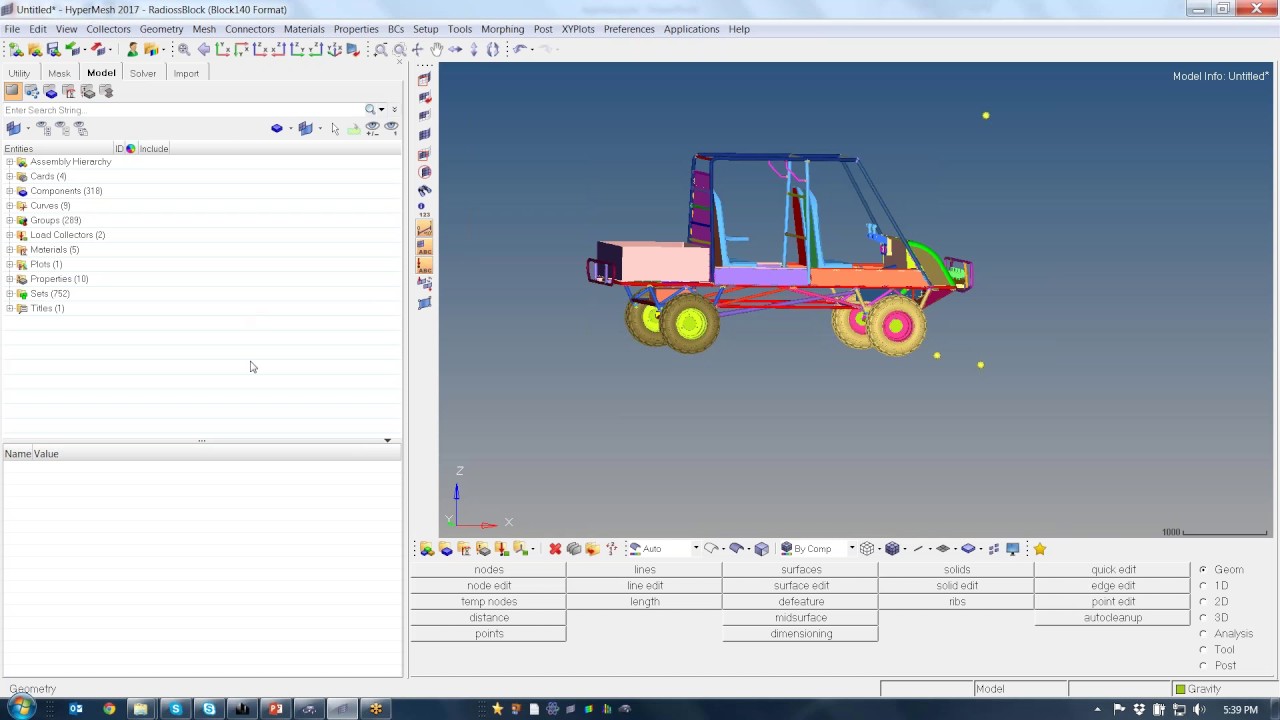The width and height of the screenshot is (1280, 720).
Task: Expand the Assembly Hierarchy node
Action: [10, 162]
